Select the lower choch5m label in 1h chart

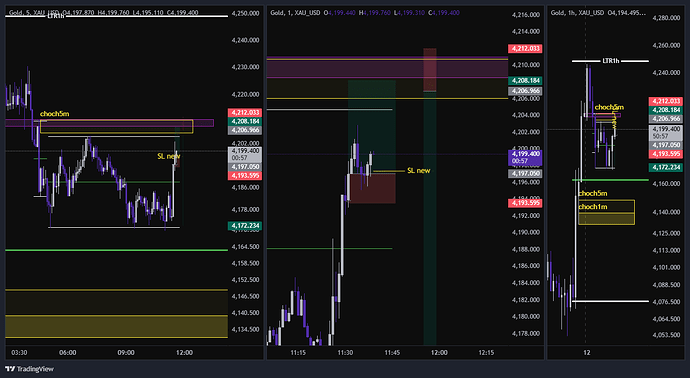[593, 193]
